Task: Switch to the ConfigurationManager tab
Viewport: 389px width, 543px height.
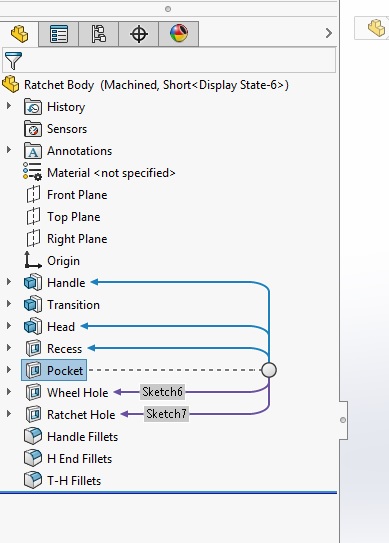Action: 99,34
